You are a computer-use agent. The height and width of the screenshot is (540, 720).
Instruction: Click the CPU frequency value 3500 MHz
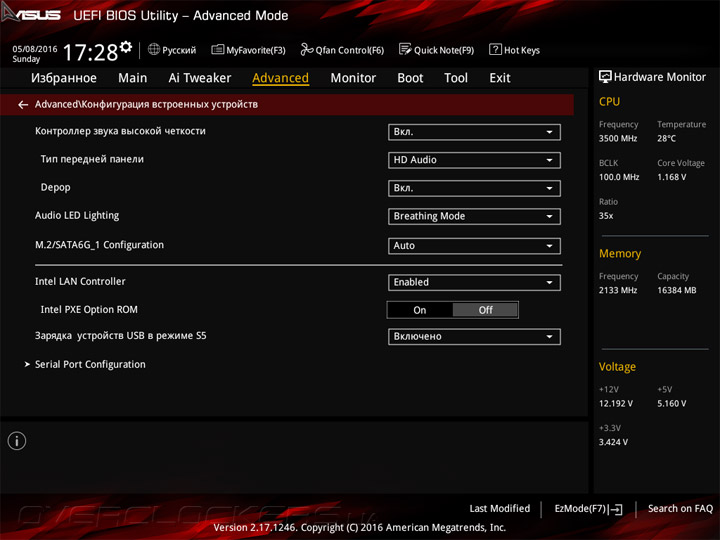pyautogui.click(x=618, y=138)
